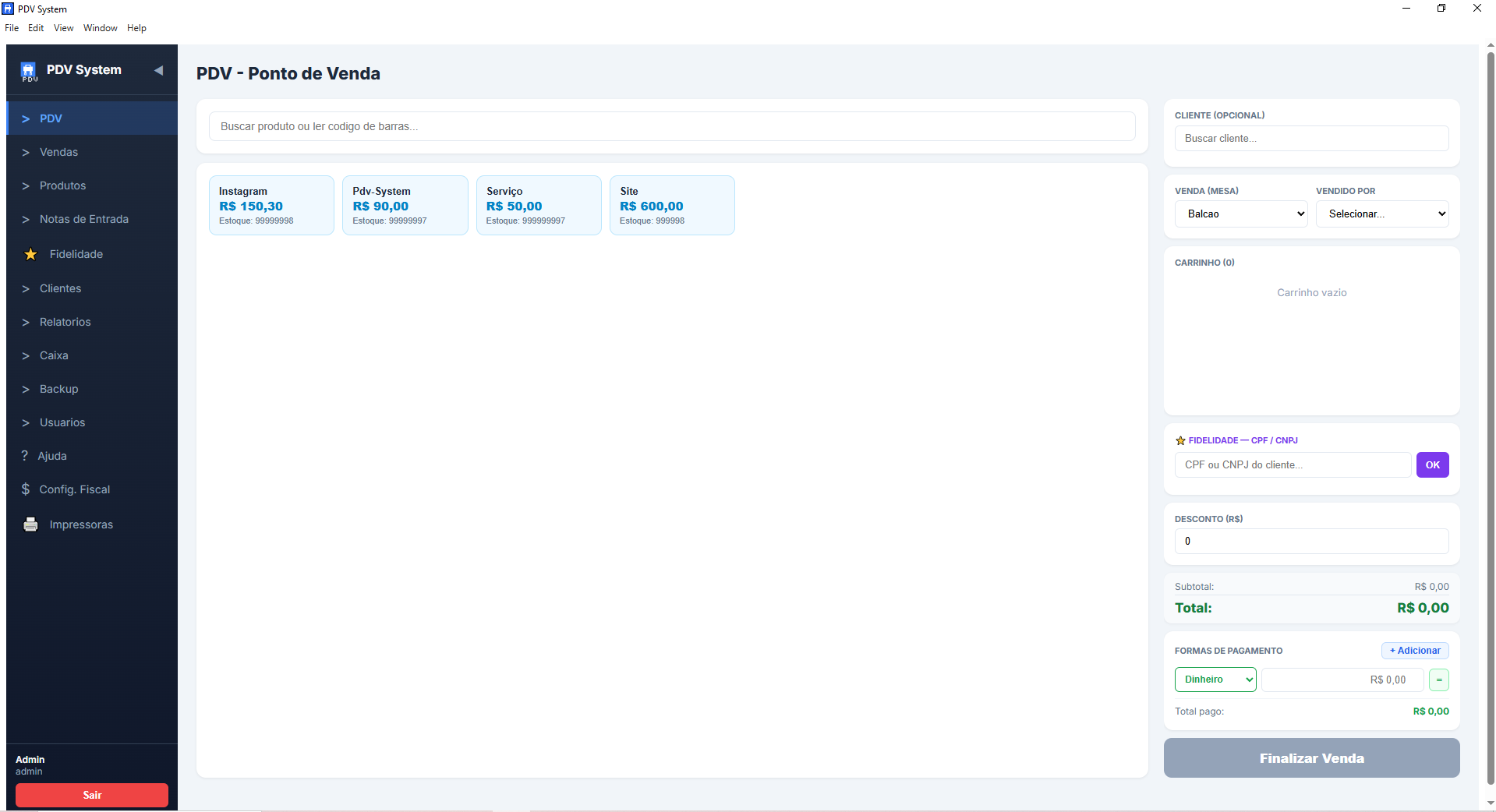Open the File menu
1496x812 pixels.
[x=12, y=28]
